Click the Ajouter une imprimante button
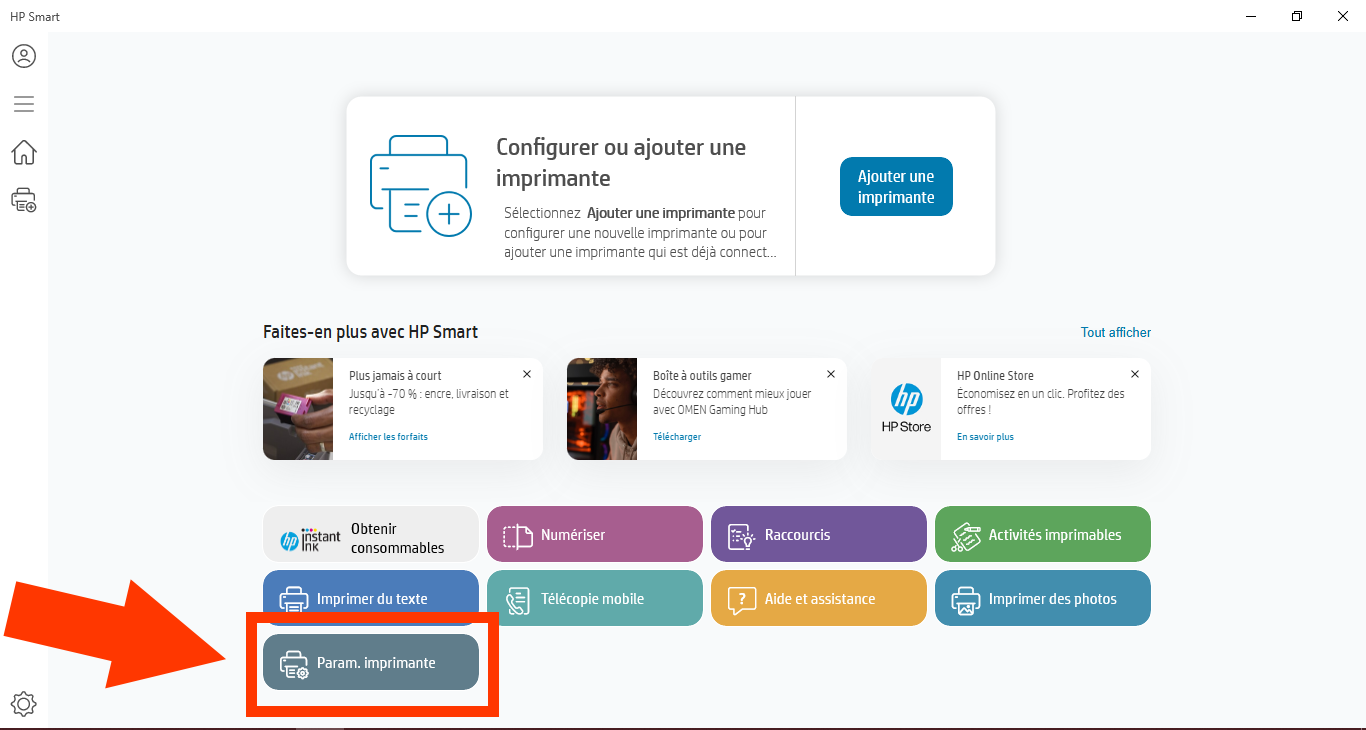The image size is (1366, 730). (x=896, y=187)
